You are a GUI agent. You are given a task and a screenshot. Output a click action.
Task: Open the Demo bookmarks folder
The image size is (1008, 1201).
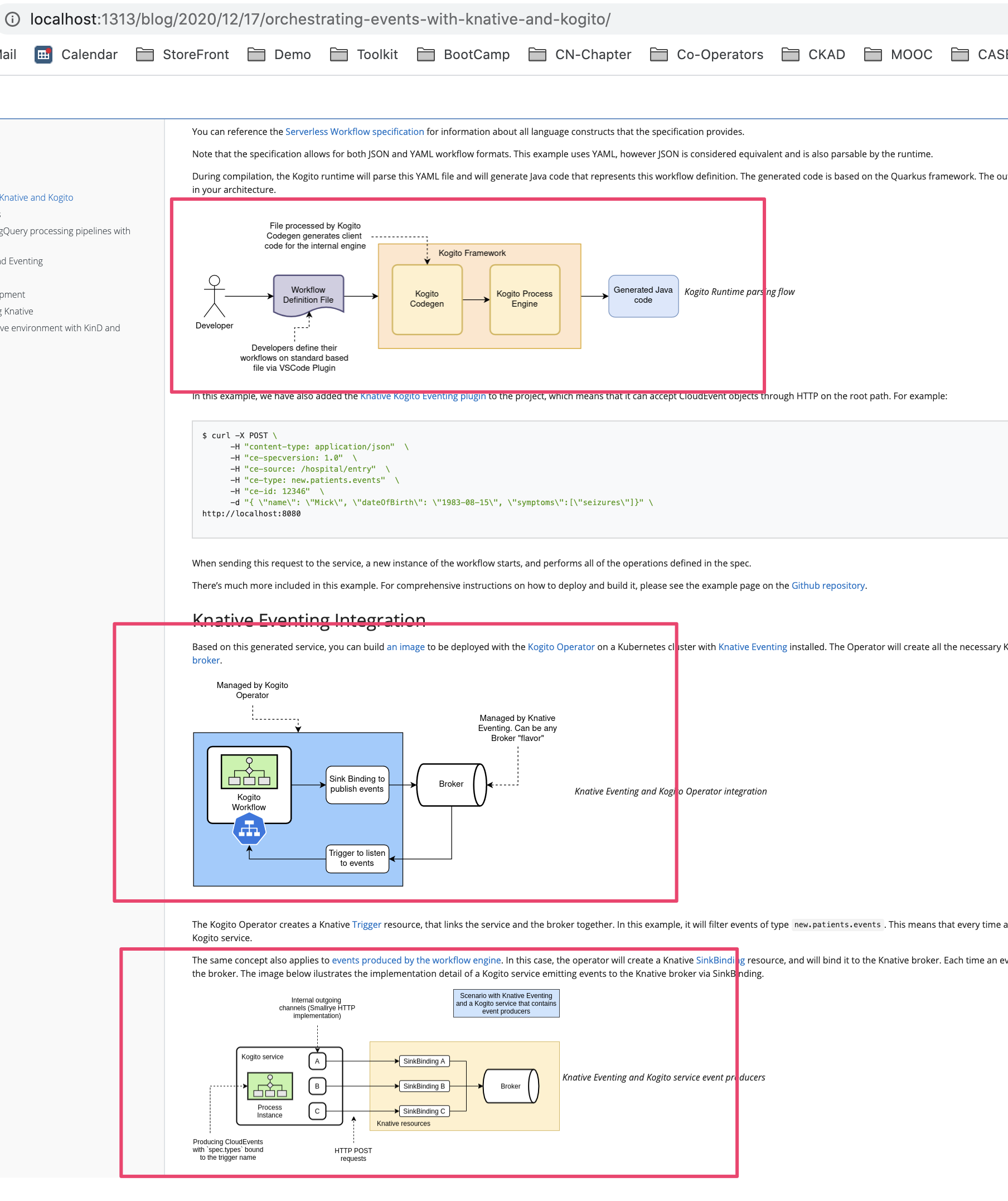click(279, 54)
